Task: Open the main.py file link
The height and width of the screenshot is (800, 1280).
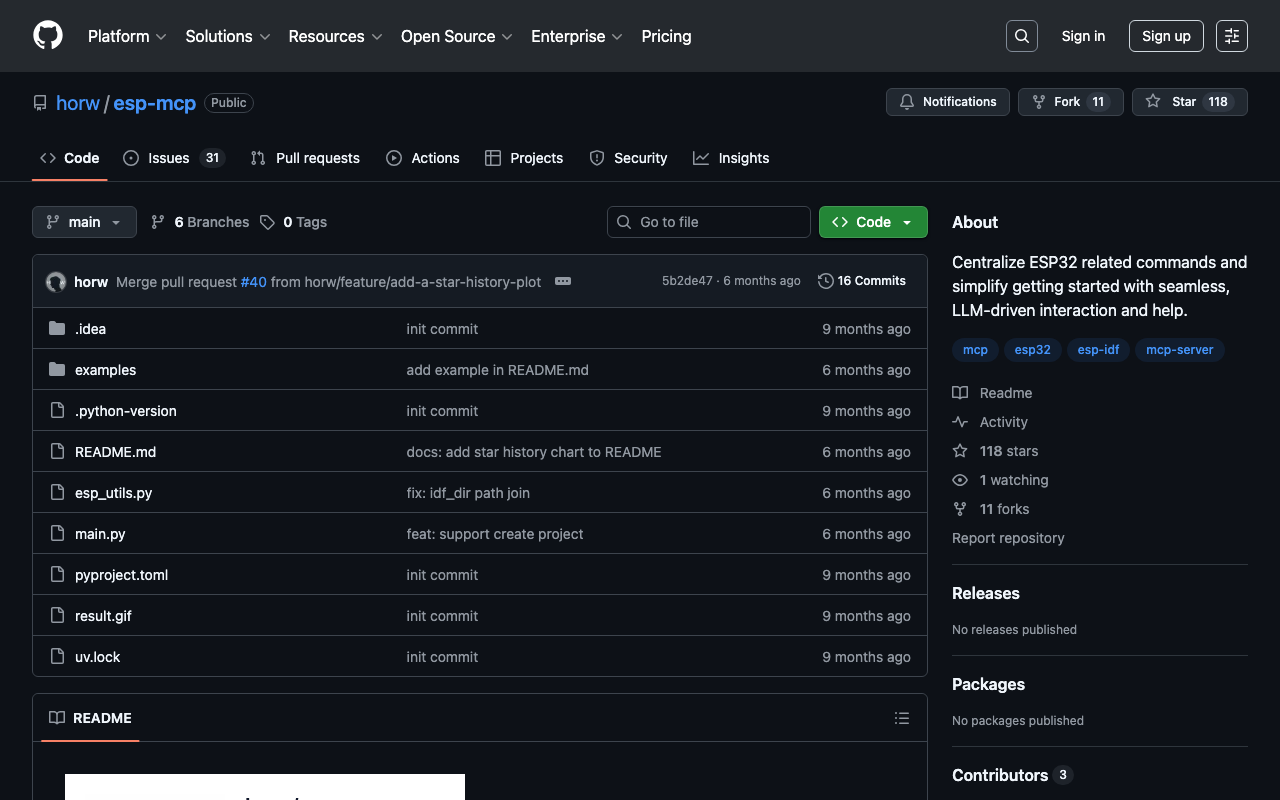Action: click(100, 534)
